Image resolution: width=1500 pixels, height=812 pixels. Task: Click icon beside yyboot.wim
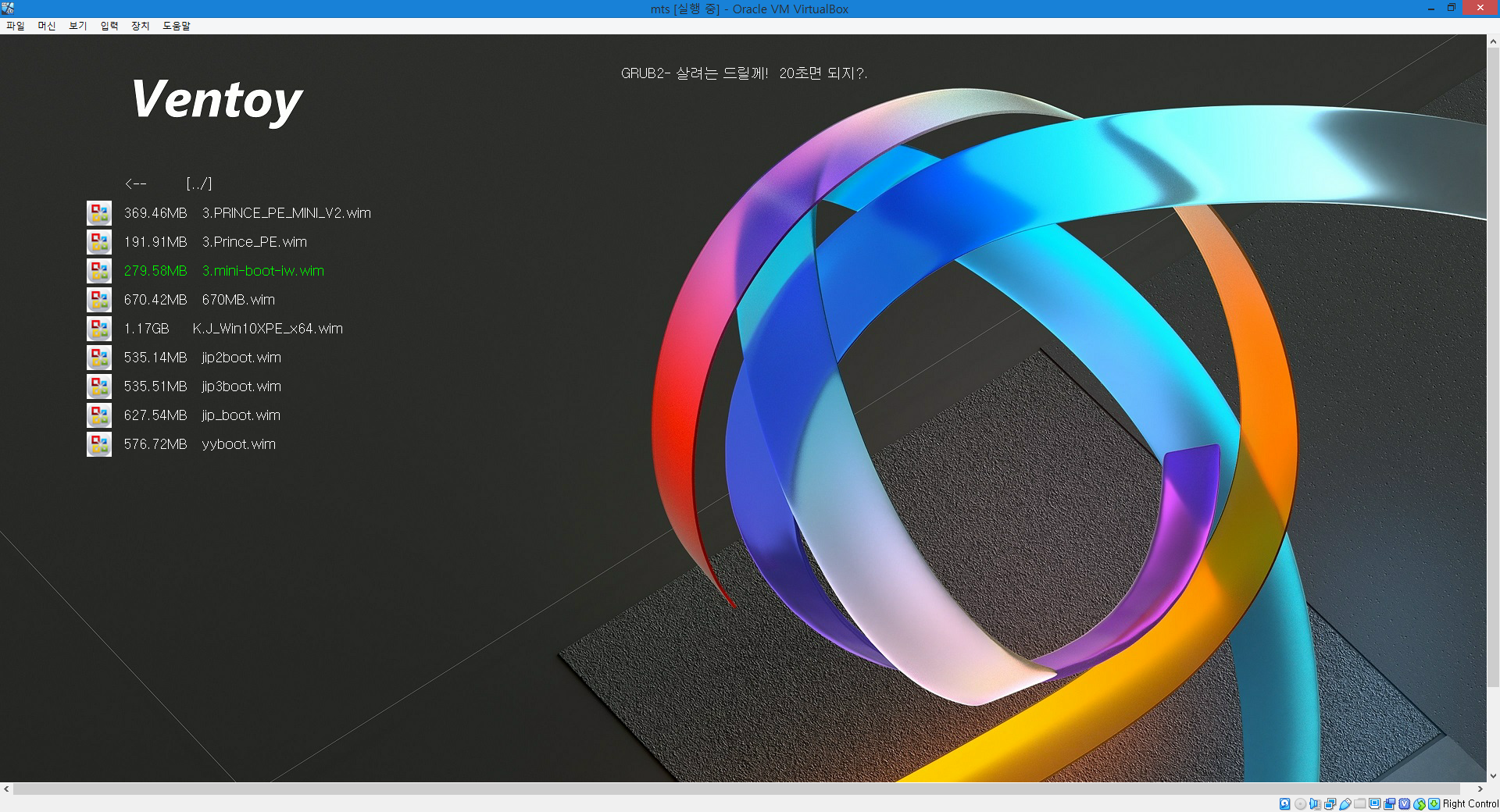[99, 444]
